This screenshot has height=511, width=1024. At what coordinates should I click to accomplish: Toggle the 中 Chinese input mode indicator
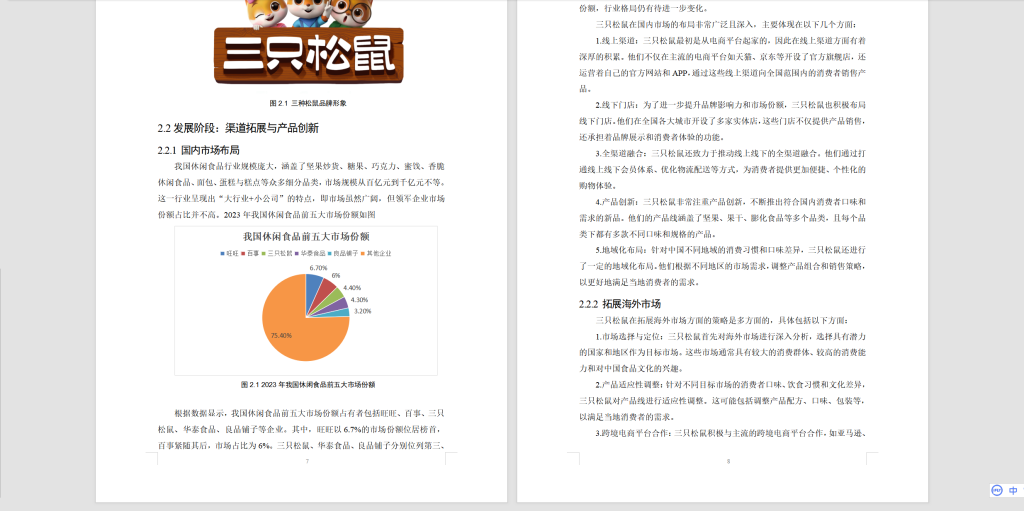(x=1013, y=490)
